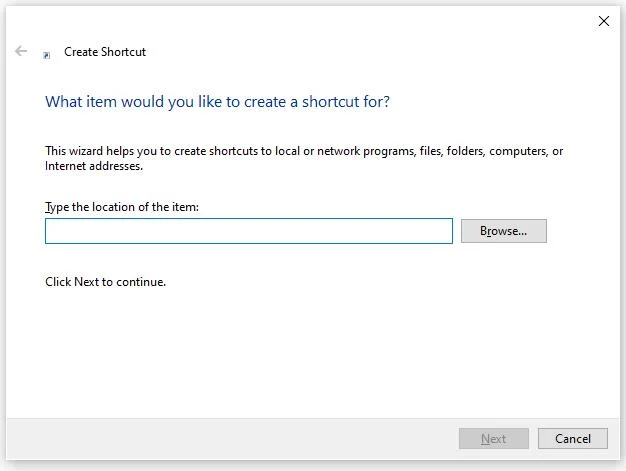Click the 'Internet addresses.' text line
Screen dimensions: 626x471
[94, 166]
